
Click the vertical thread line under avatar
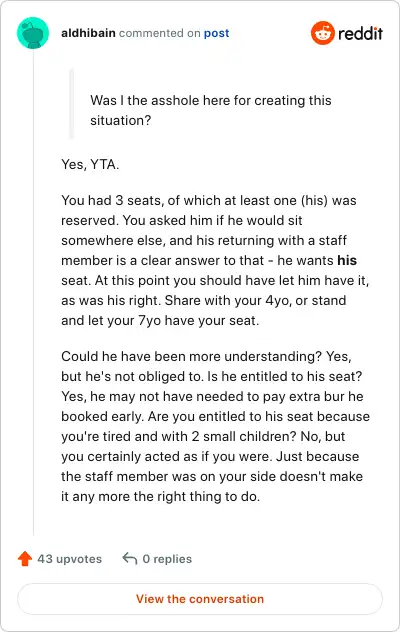click(x=33, y=292)
